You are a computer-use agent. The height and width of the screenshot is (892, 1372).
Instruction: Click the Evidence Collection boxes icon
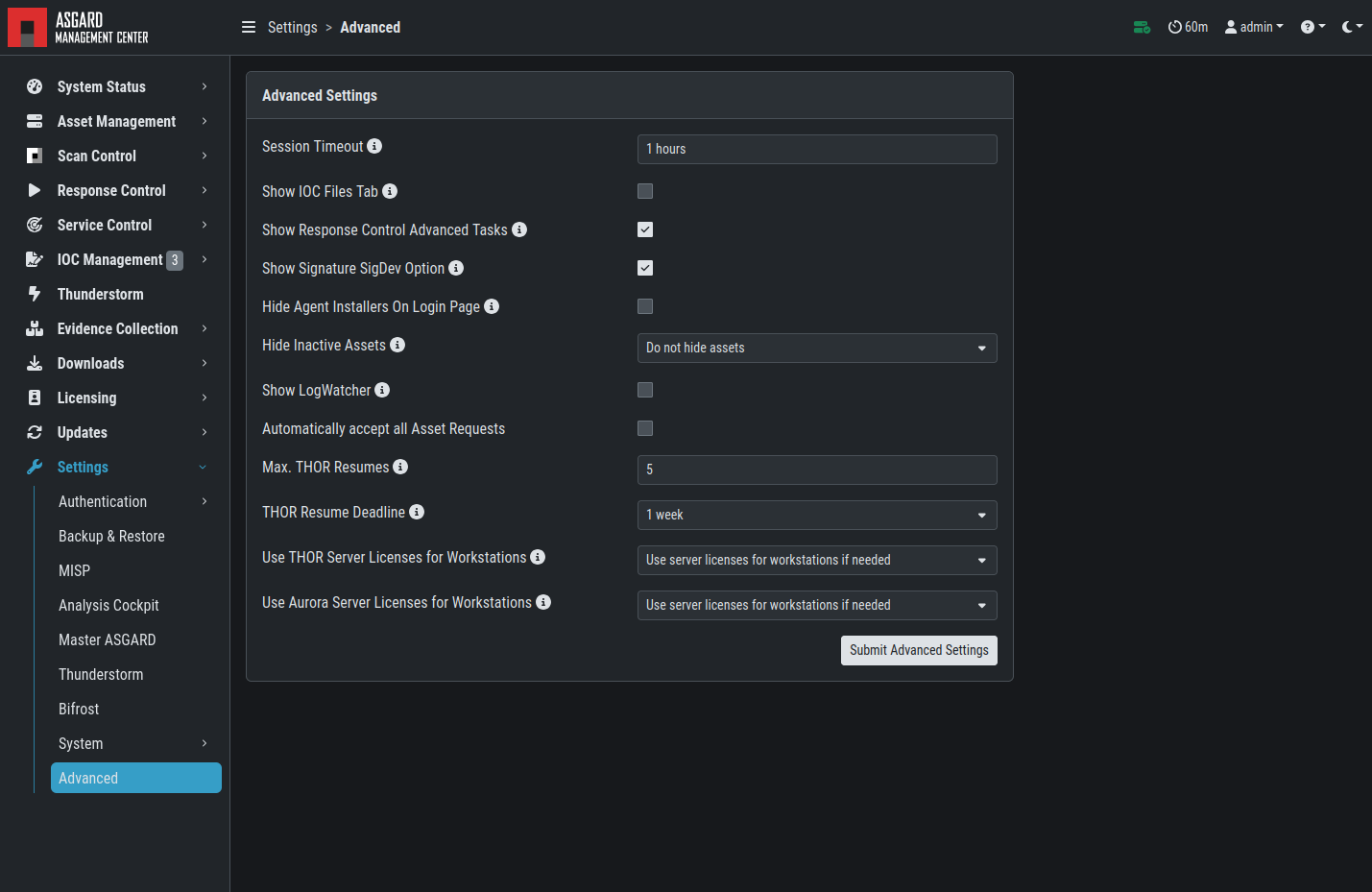coord(35,328)
